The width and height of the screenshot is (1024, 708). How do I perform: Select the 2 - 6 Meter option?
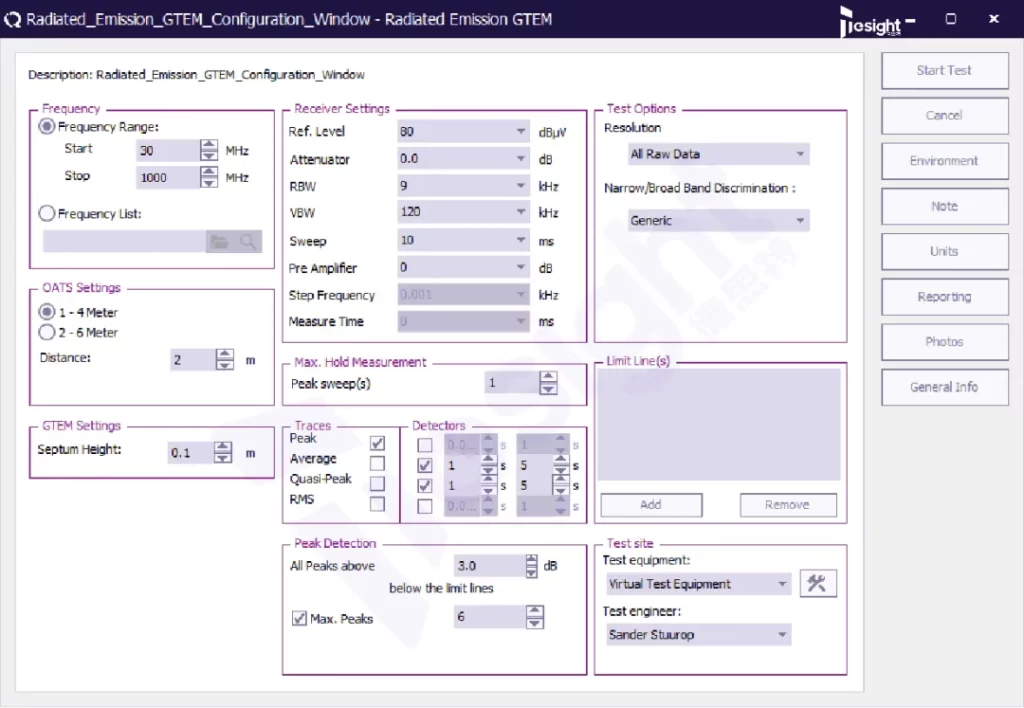click(47, 333)
